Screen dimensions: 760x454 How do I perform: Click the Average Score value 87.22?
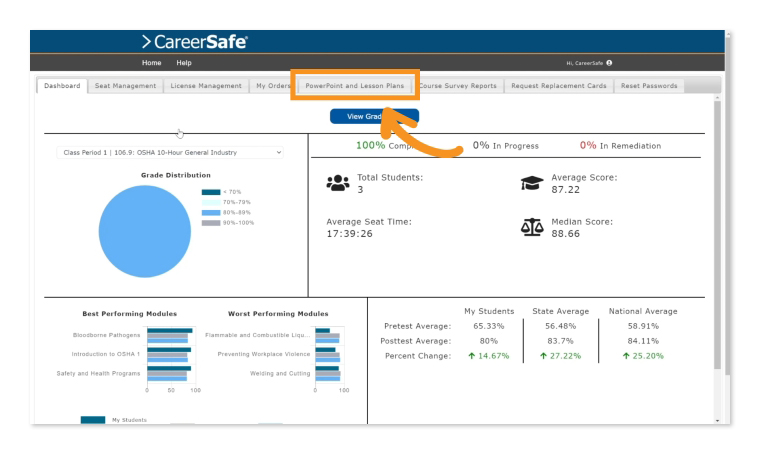tap(565, 190)
